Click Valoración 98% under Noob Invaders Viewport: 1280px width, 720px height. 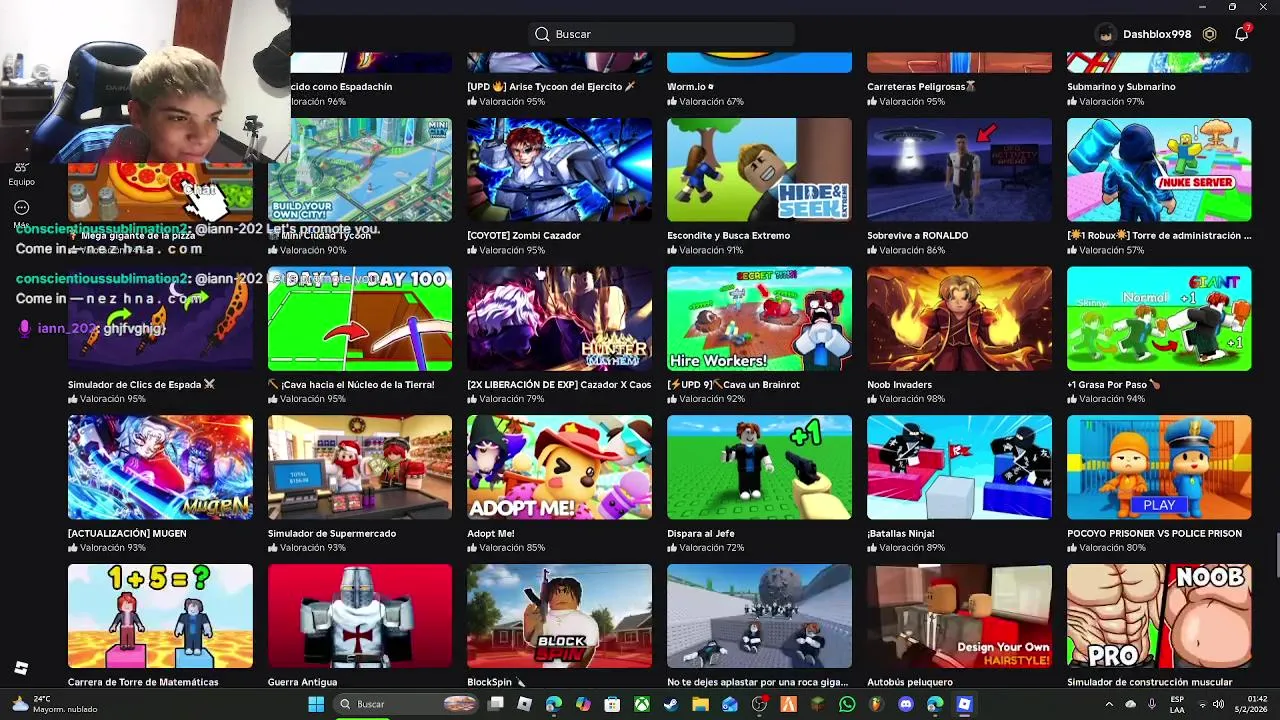click(x=911, y=399)
